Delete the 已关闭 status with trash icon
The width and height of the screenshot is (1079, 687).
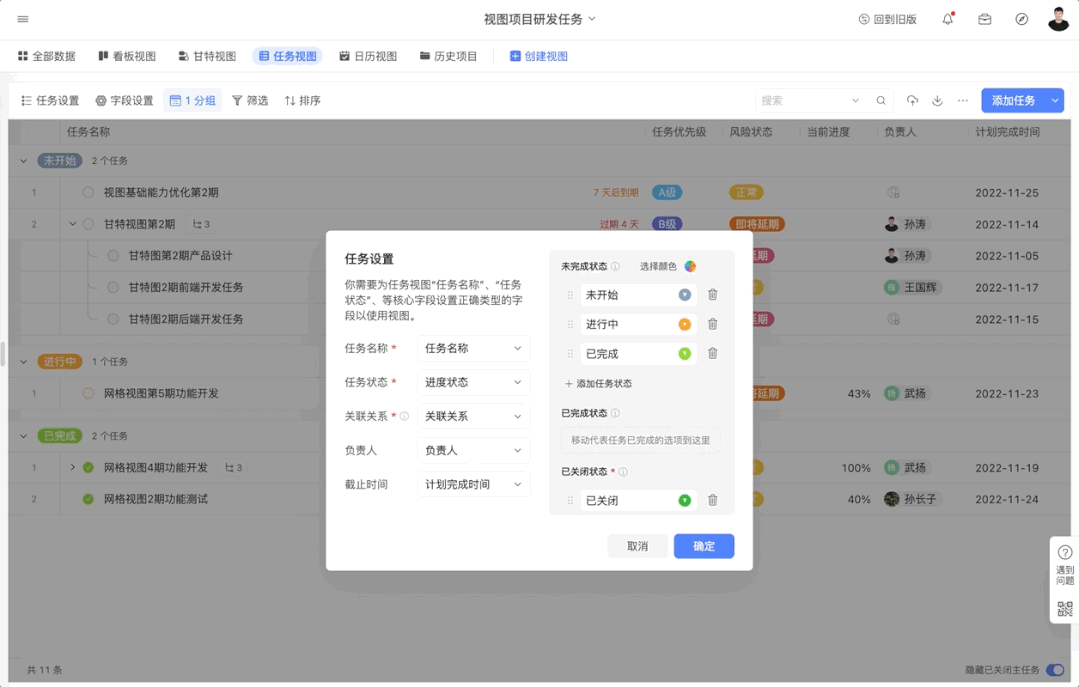(712, 500)
